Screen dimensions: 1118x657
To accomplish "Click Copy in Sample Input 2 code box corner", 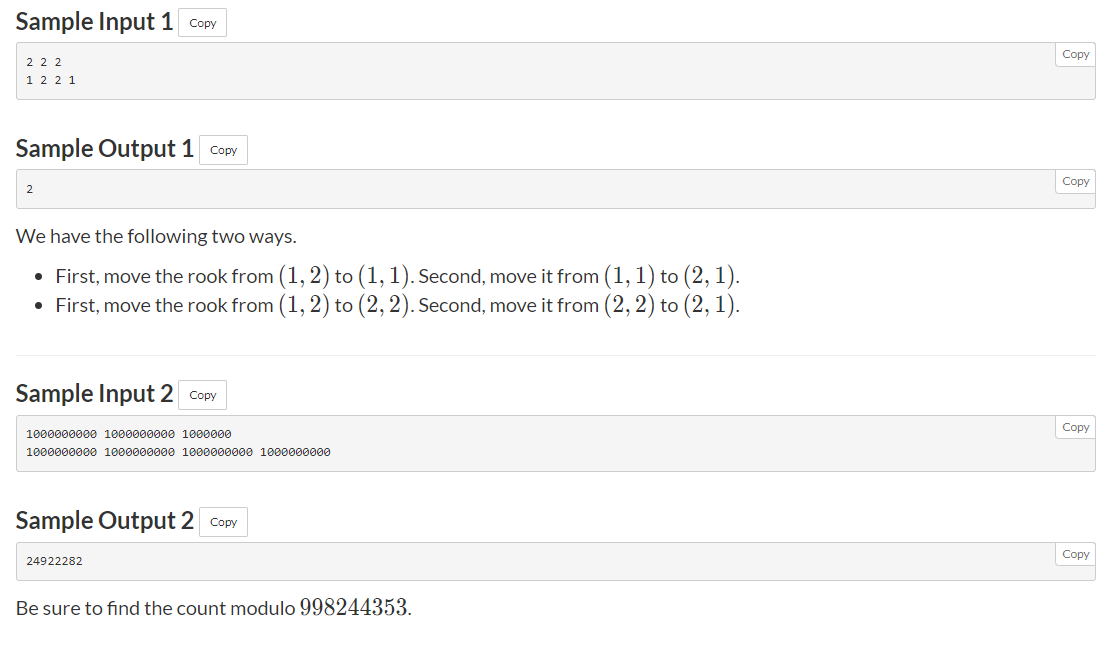I will click(x=1075, y=428).
